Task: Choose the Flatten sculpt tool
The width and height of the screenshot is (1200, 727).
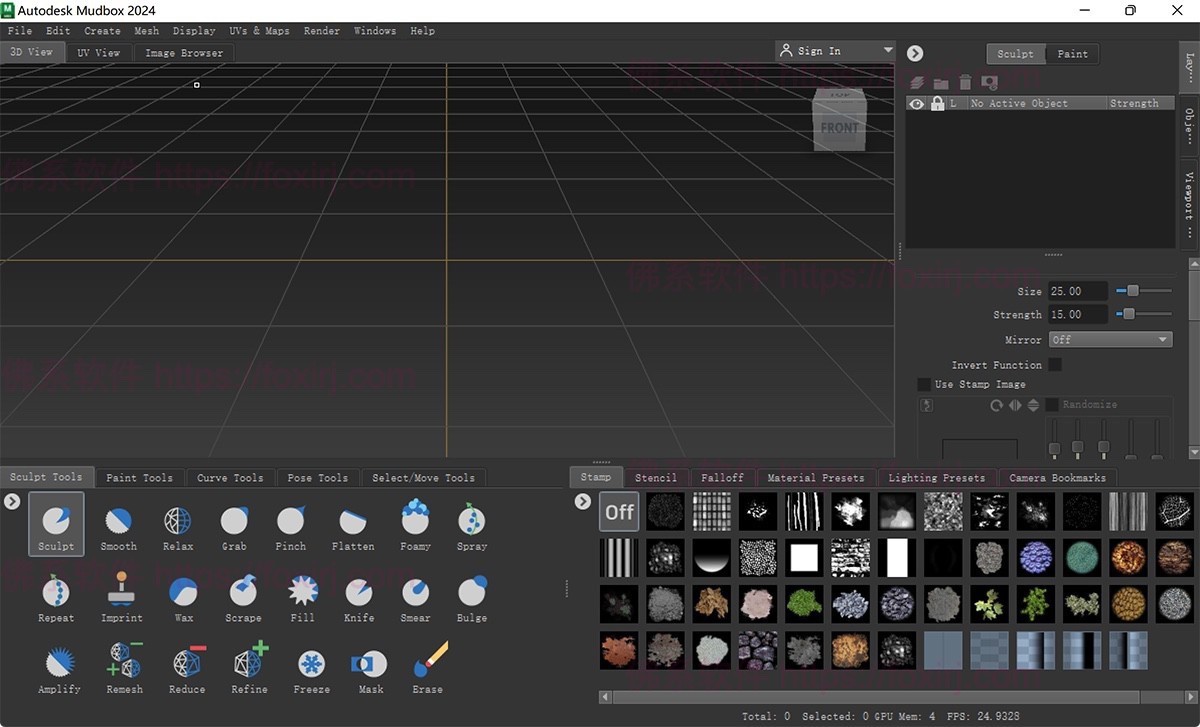Action: 352,523
